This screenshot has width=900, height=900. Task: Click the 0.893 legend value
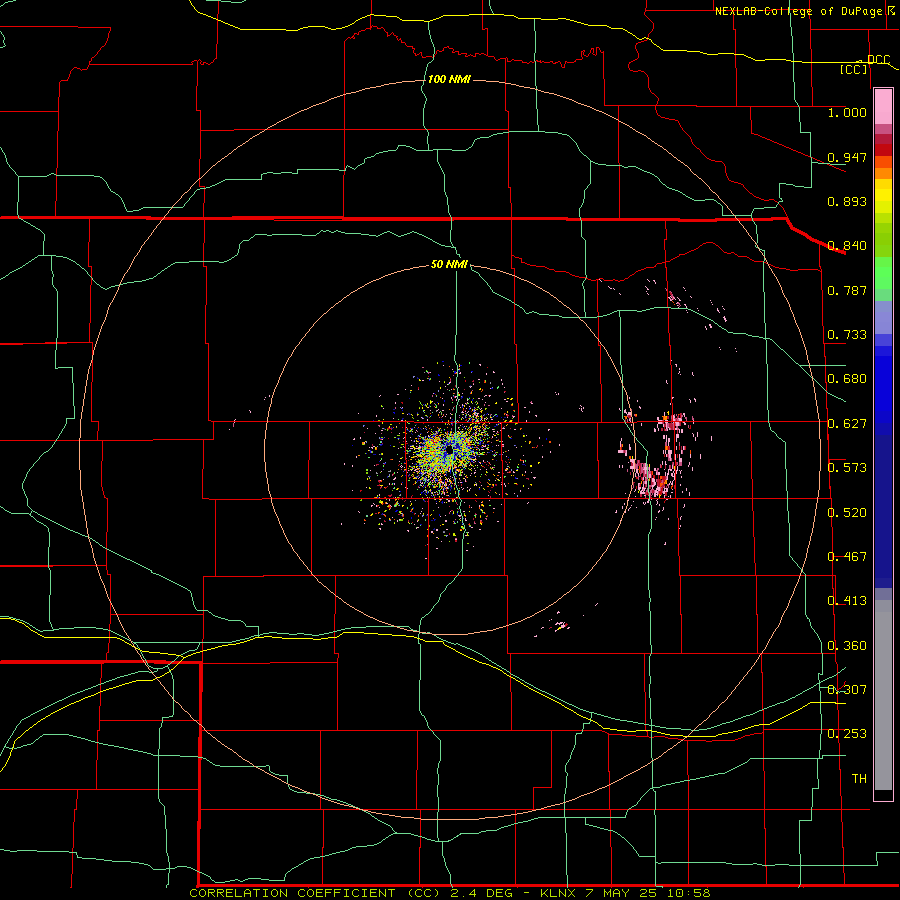[x=847, y=201]
